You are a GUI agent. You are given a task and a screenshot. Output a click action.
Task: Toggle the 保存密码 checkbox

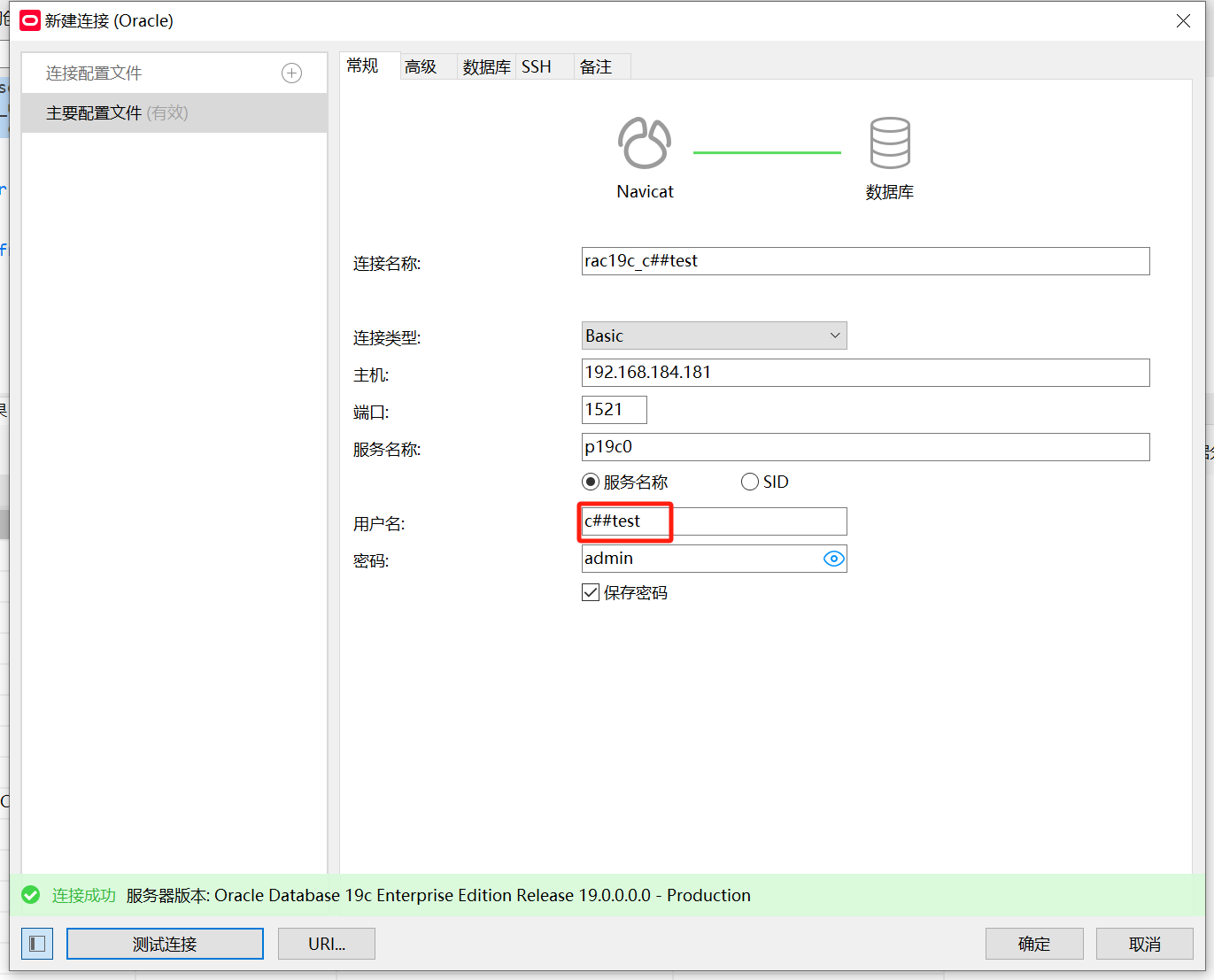click(x=591, y=592)
